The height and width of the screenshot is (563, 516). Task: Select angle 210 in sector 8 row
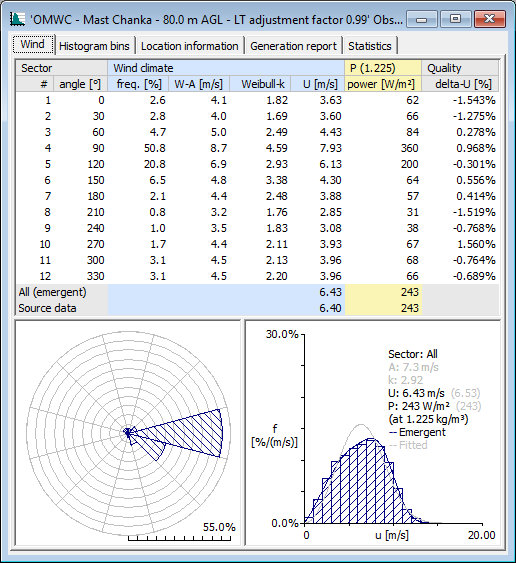point(96,212)
